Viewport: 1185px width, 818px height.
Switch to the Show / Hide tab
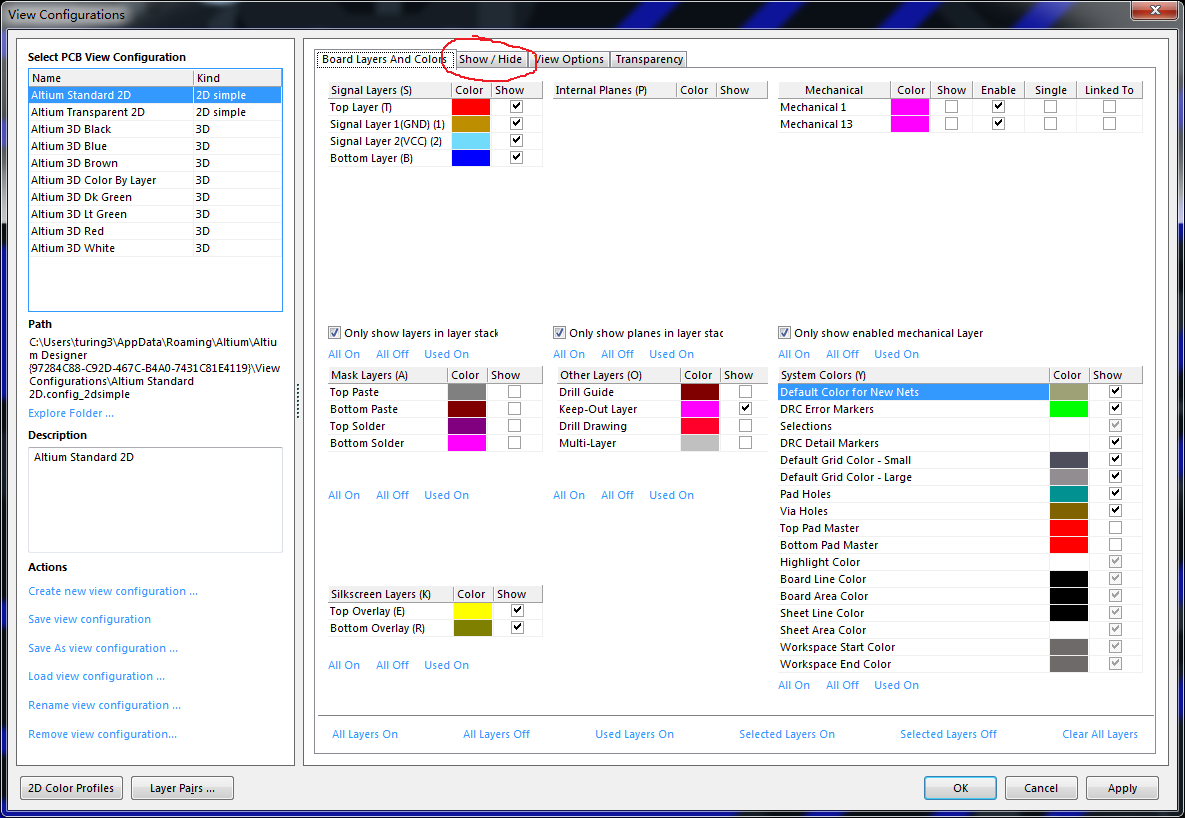pyautogui.click(x=490, y=59)
